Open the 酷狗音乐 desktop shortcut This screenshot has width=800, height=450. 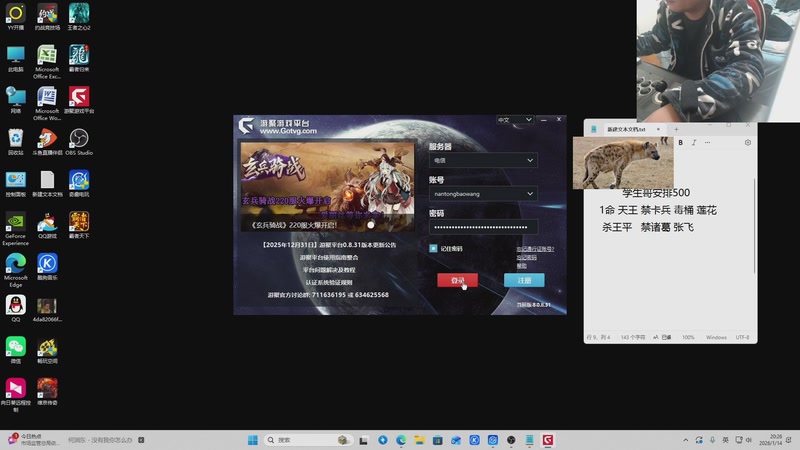tap(47, 267)
